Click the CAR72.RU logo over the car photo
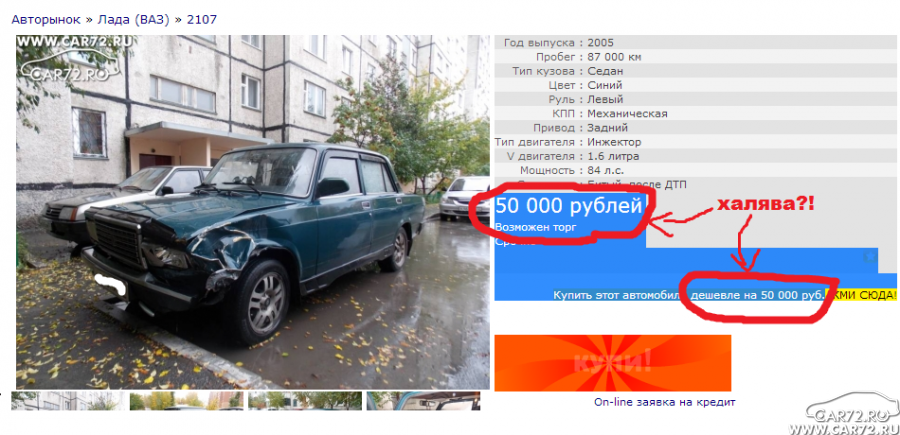This screenshot has height=435, width=900. pyautogui.click(x=73, y=59)
